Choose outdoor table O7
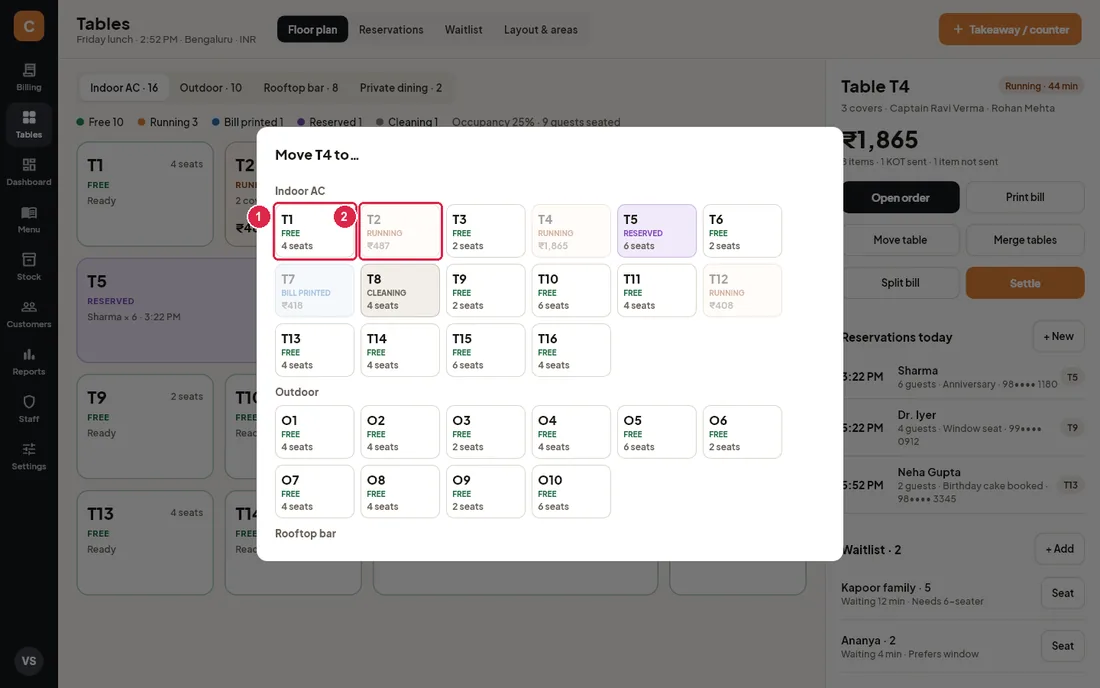 pos(314,492)
